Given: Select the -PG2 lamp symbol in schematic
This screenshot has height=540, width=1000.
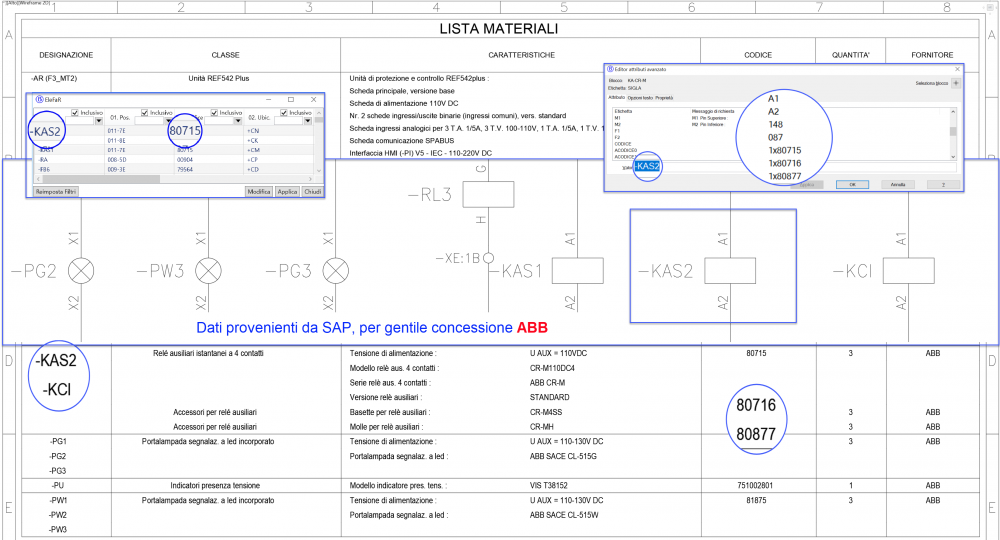Looking at the screenshot, I should pos(81,271).
